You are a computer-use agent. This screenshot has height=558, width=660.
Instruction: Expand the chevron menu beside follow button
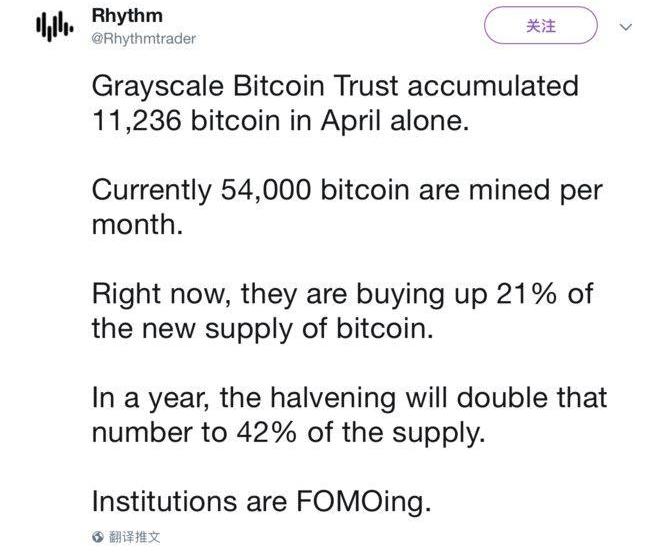point(627,27)
